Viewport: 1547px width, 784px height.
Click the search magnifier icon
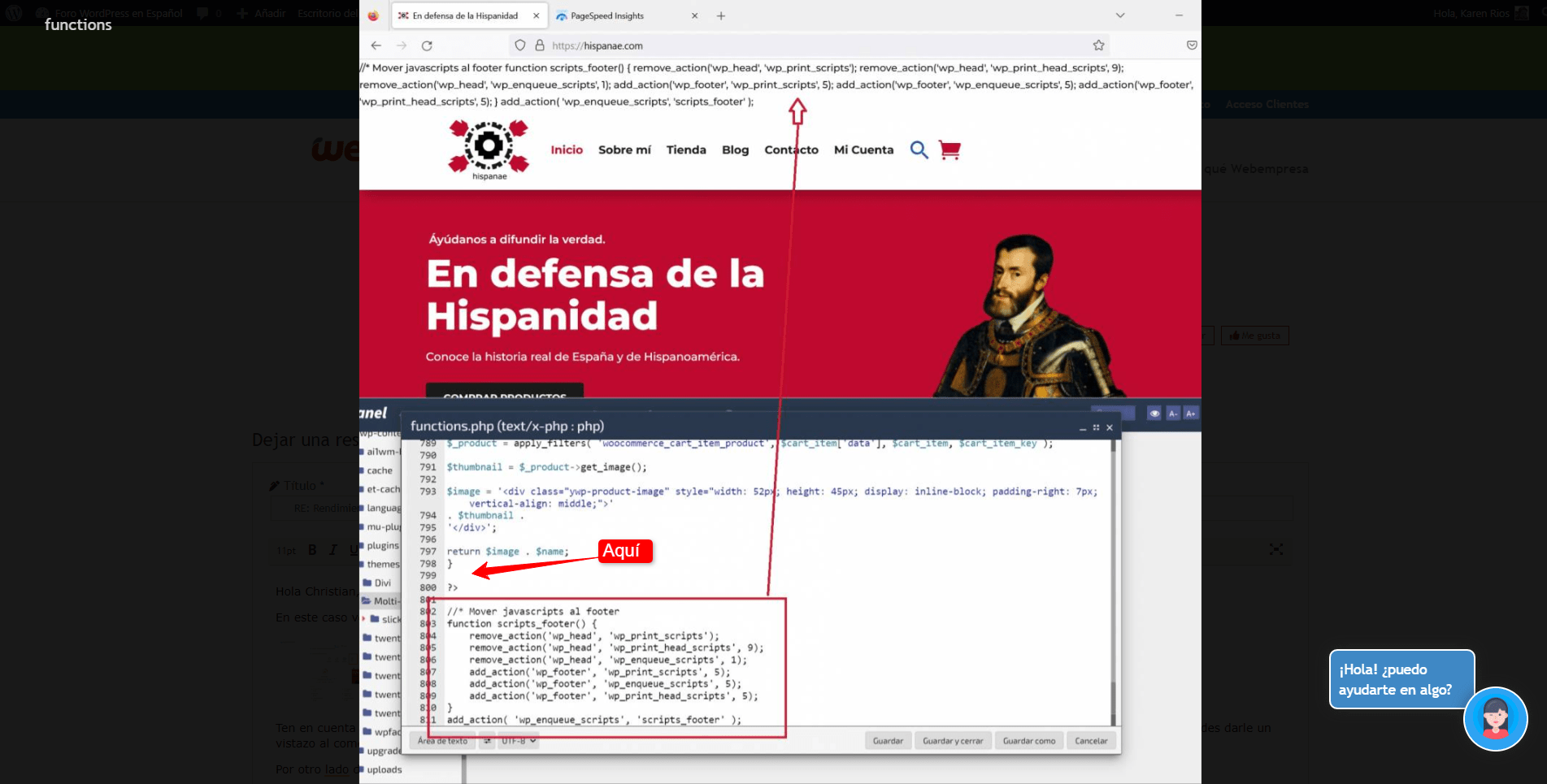click(919, 149)
